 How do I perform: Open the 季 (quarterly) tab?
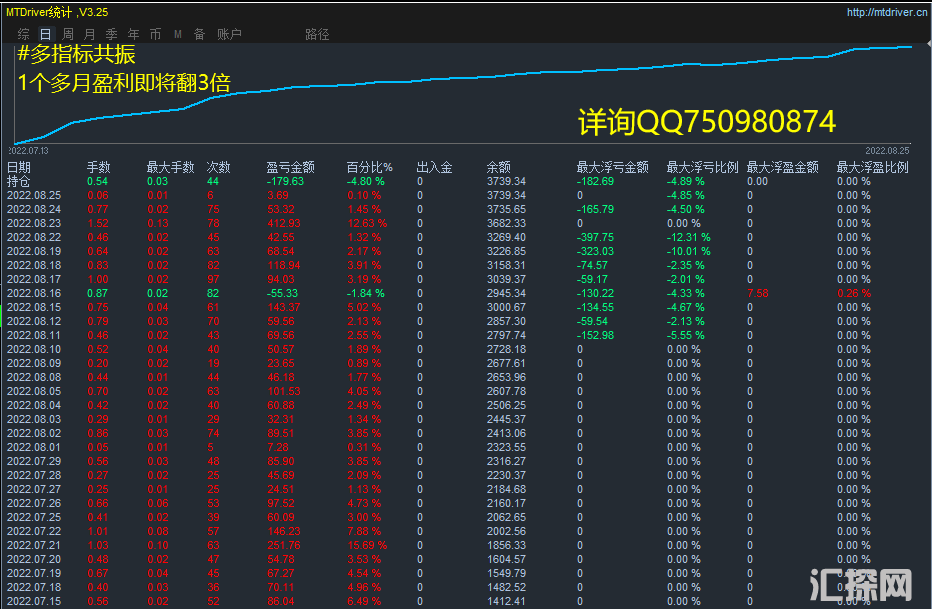[x=111, y=34]
